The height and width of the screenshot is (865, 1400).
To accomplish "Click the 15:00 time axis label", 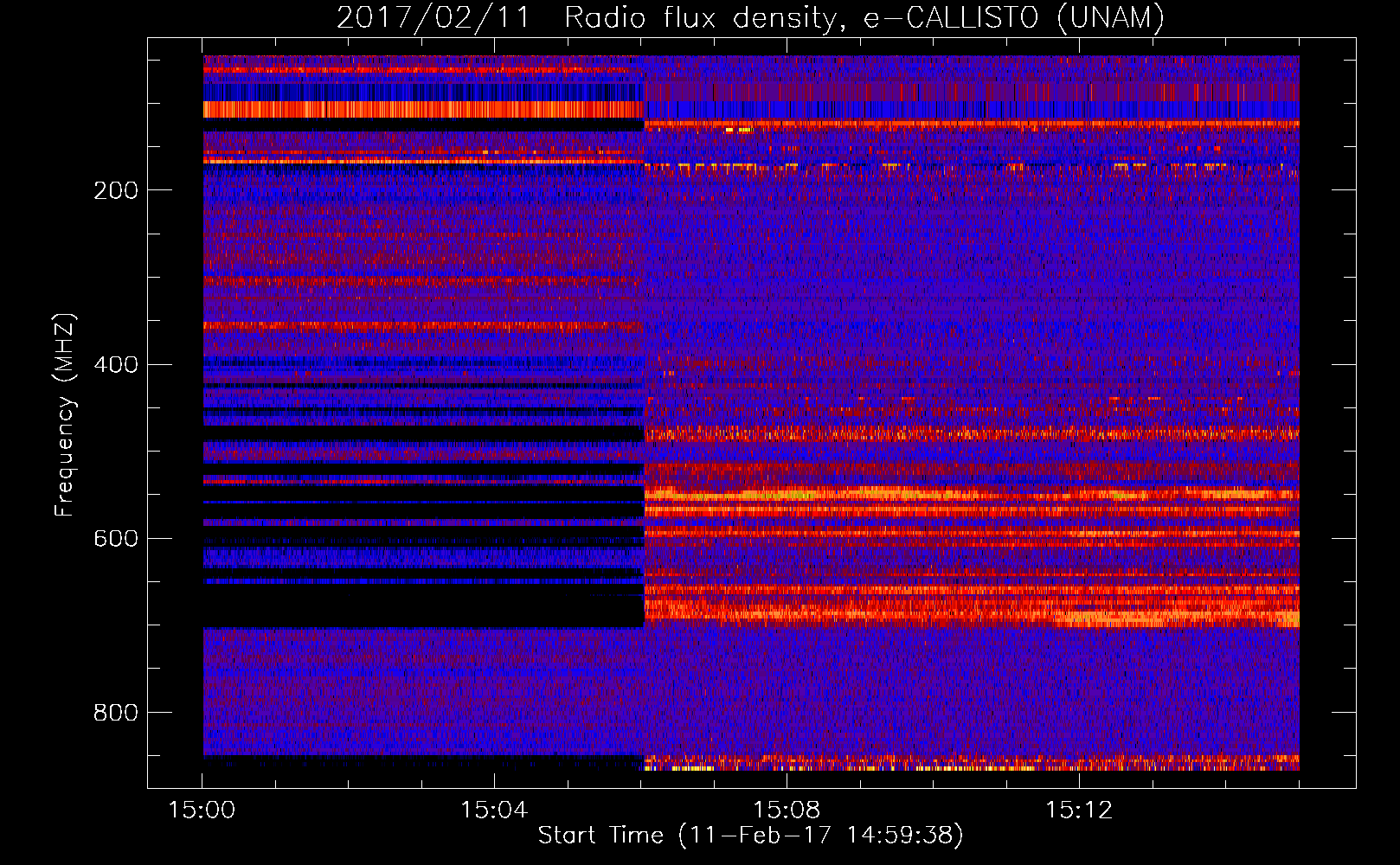I will (202, 811).
